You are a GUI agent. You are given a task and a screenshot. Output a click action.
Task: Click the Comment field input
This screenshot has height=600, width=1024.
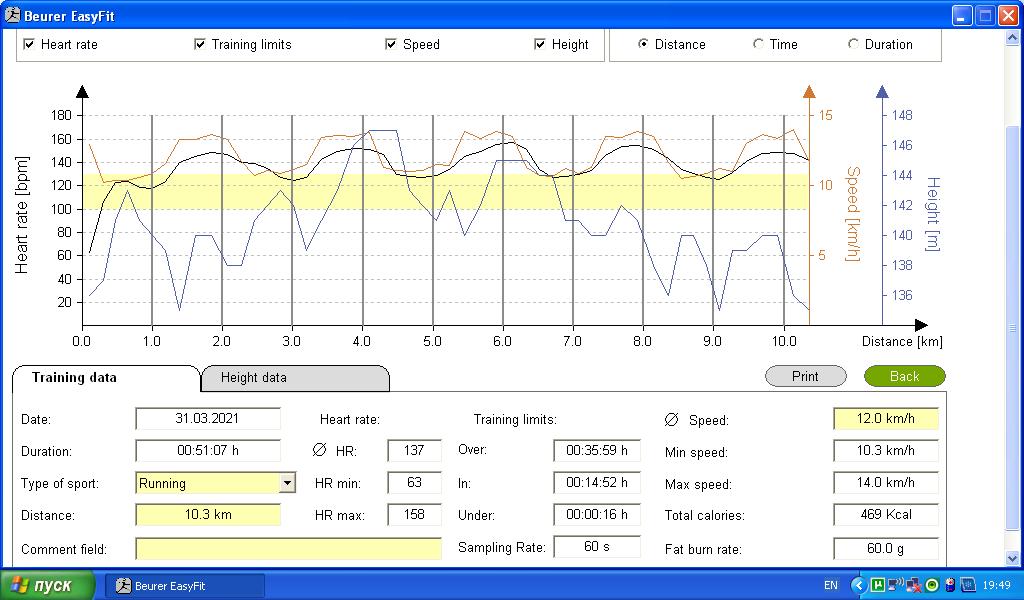pyautogui.click(x=289, y=548)
